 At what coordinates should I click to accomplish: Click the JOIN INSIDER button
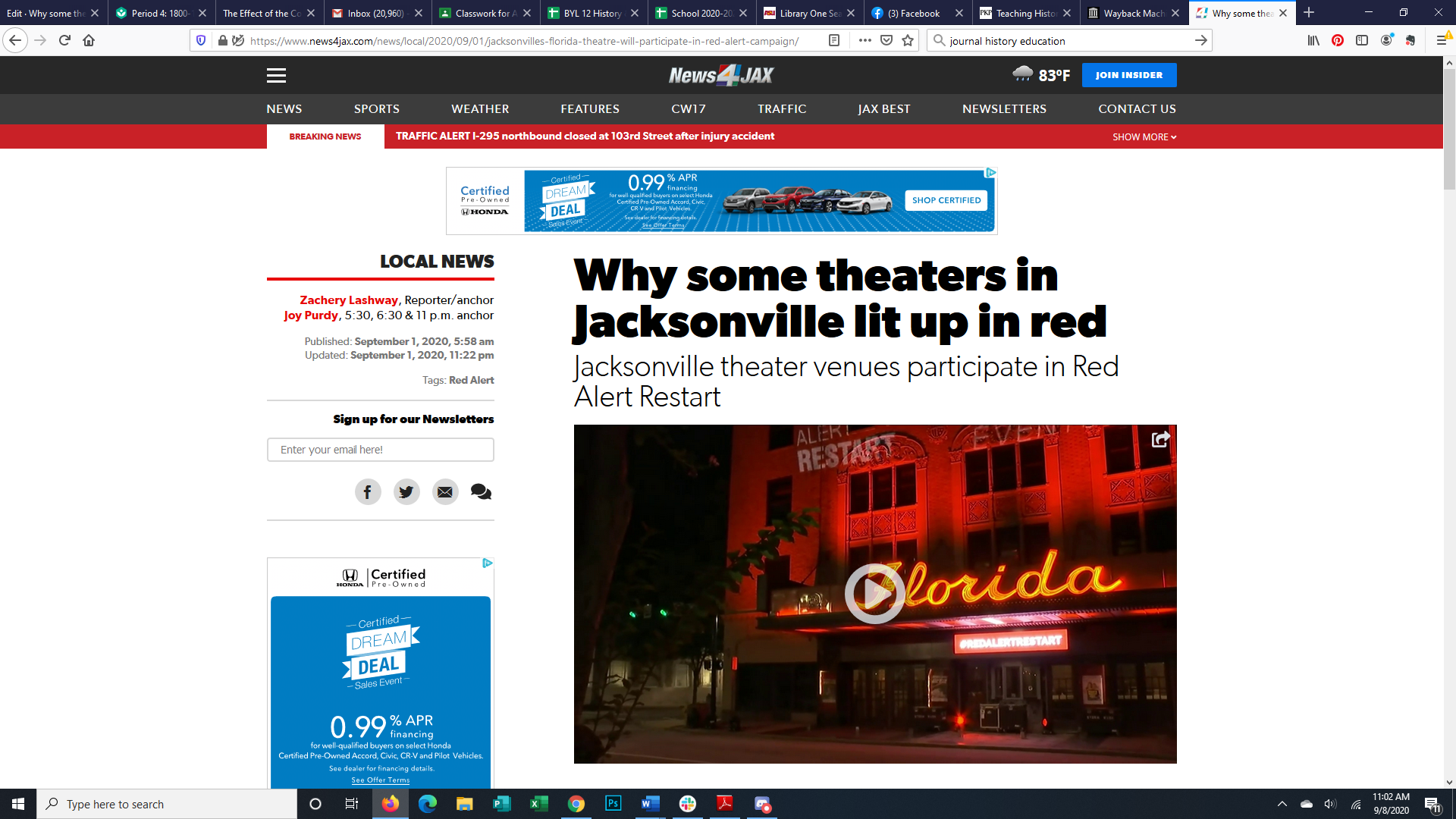point(1128,75)
